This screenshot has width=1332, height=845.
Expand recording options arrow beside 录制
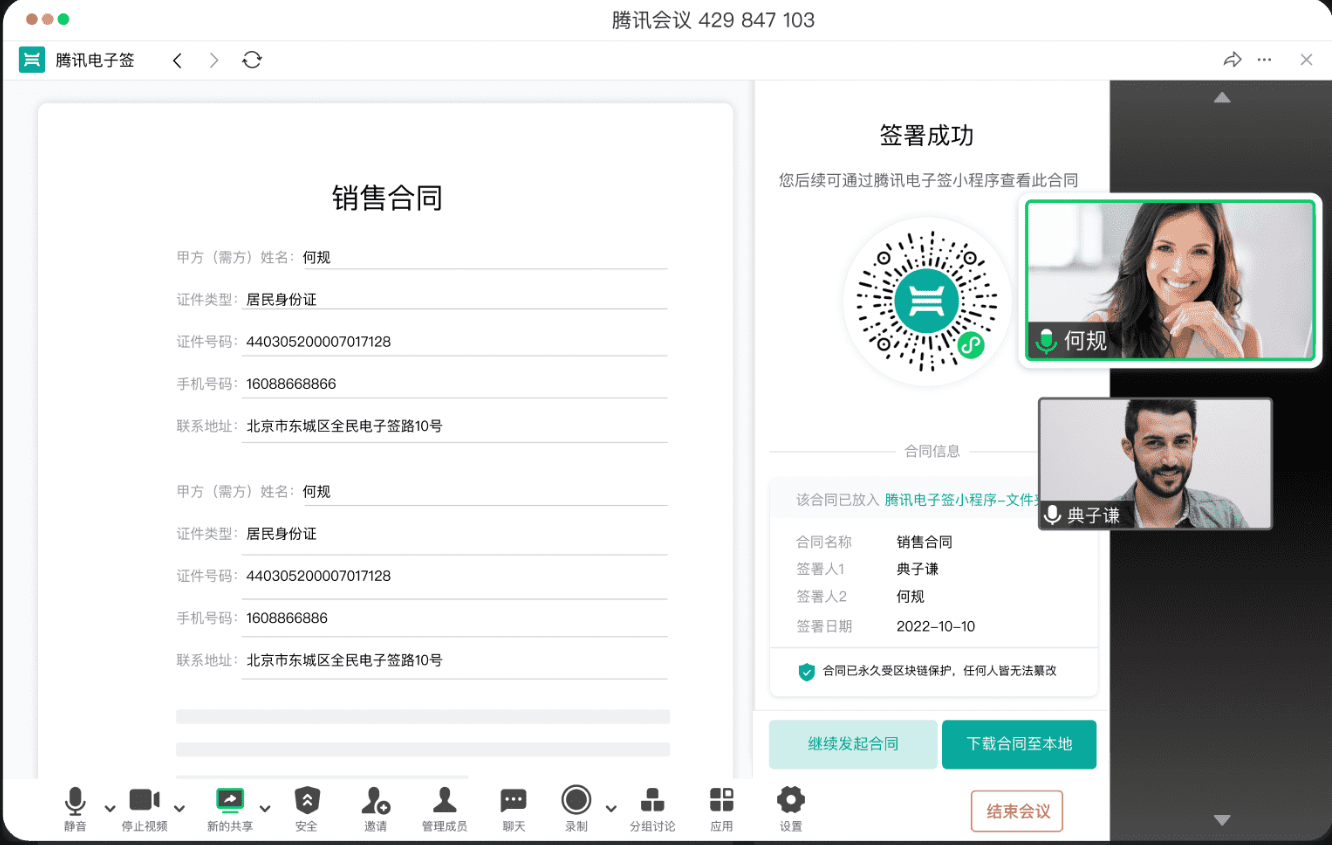tap(611, 808)
